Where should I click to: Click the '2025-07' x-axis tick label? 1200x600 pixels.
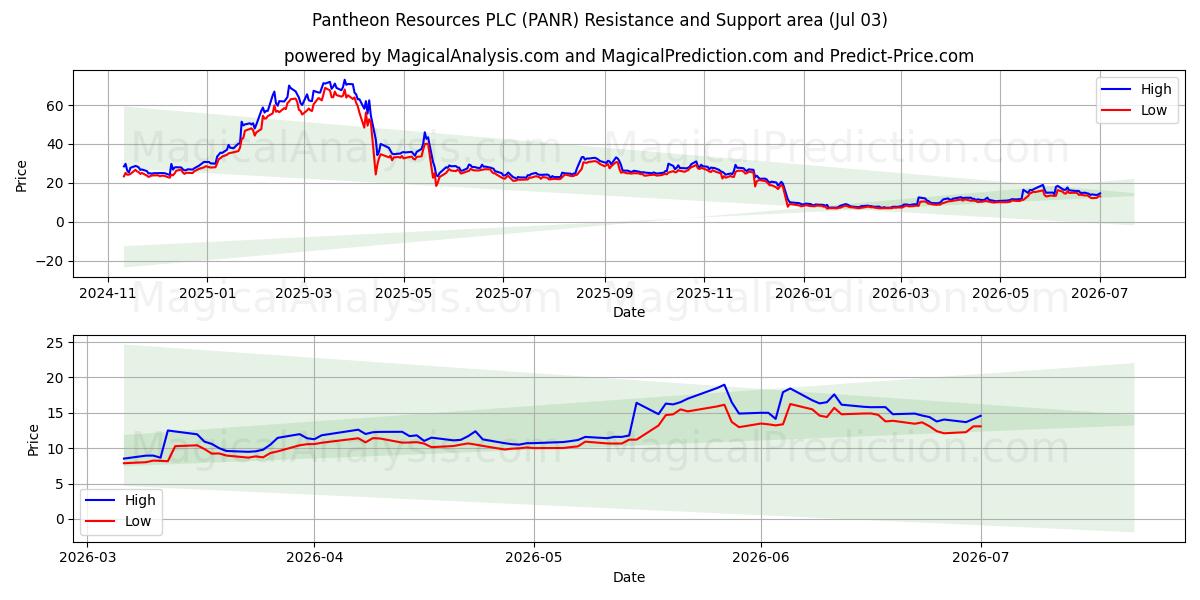coord(503,293)
